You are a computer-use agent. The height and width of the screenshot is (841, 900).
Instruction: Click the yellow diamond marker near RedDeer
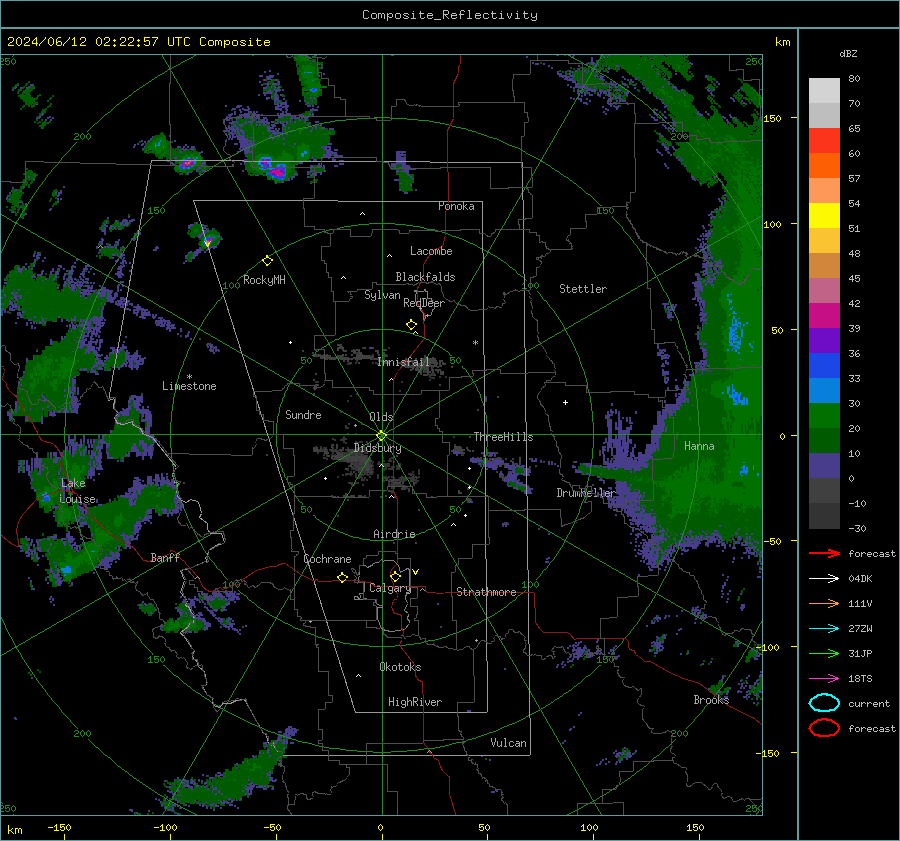click(x=412, y=324)
